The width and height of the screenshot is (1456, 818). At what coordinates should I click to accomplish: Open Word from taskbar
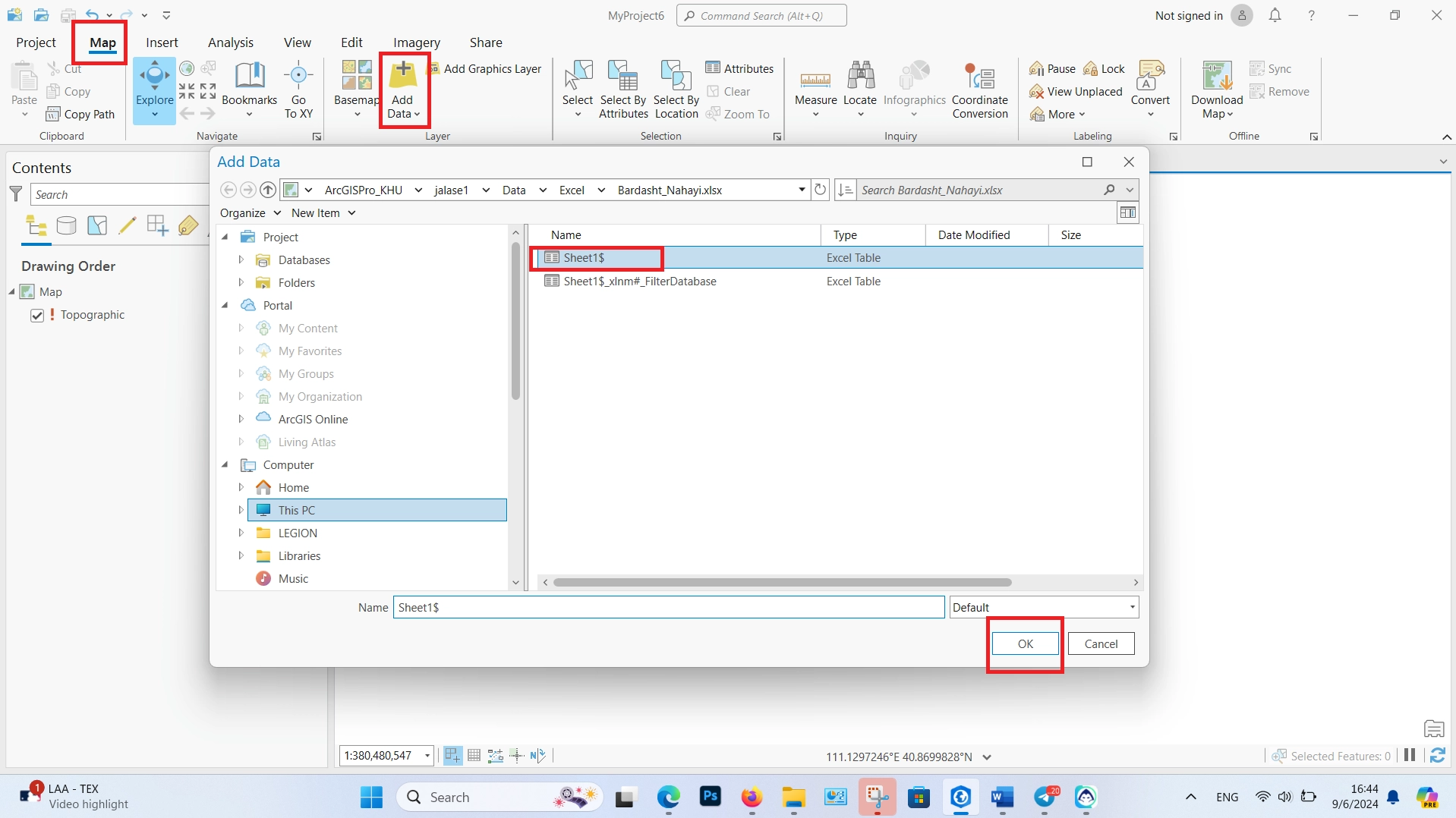[1002, 797]
